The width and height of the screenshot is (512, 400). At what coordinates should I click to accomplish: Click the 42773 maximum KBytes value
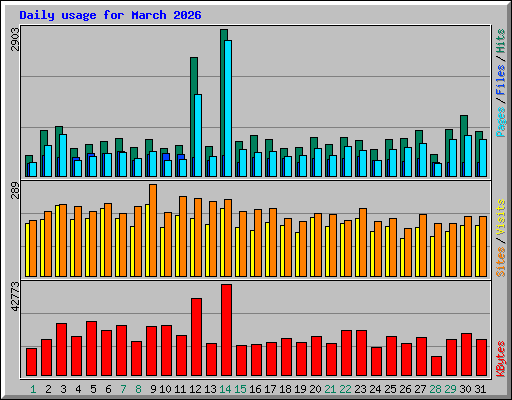[15, 297]
